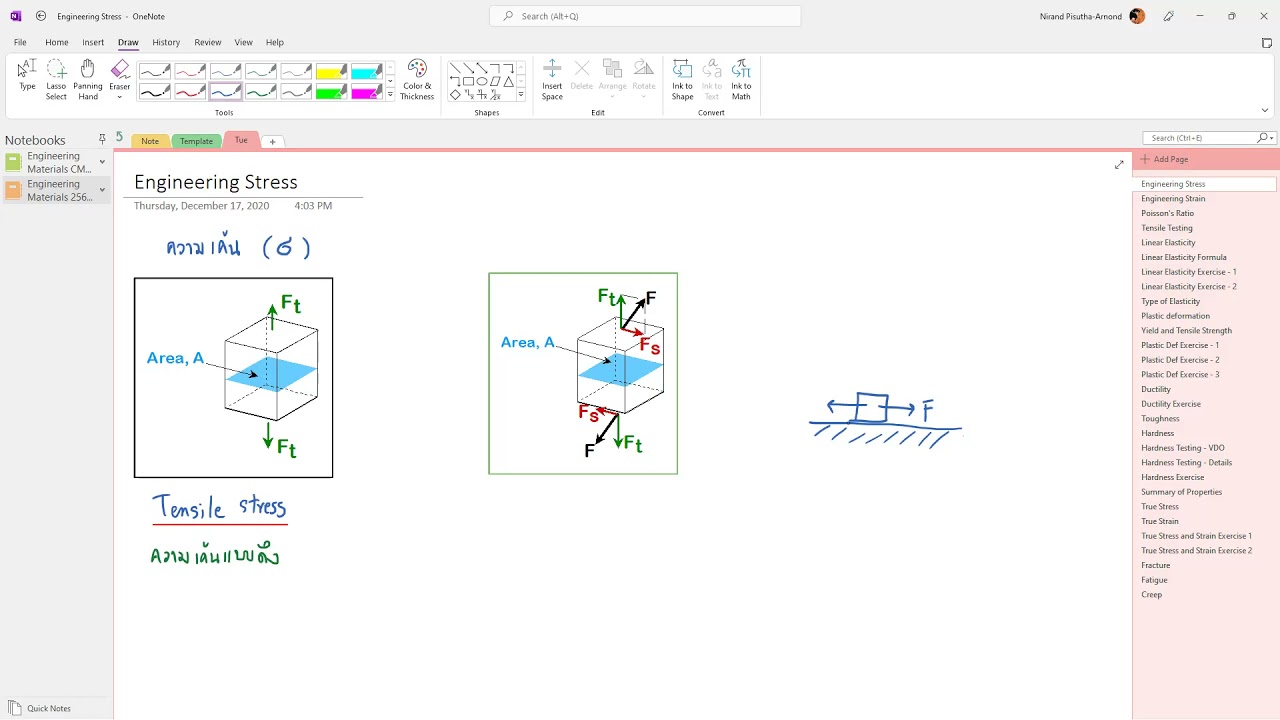The width and height of the screenshot is (1280, 720).
Task: Open the Help ribbon tab
Action: click(x=275, y=42)
